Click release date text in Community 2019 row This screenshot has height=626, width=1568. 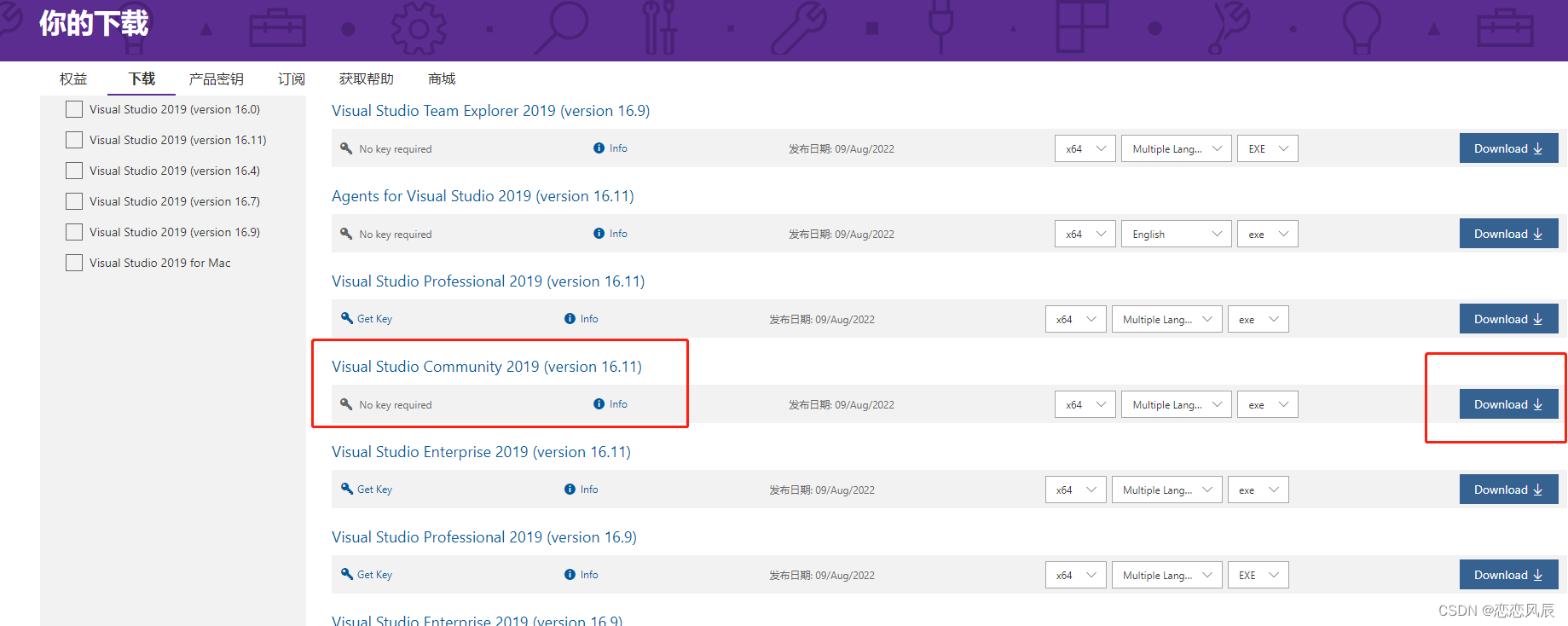842,405
